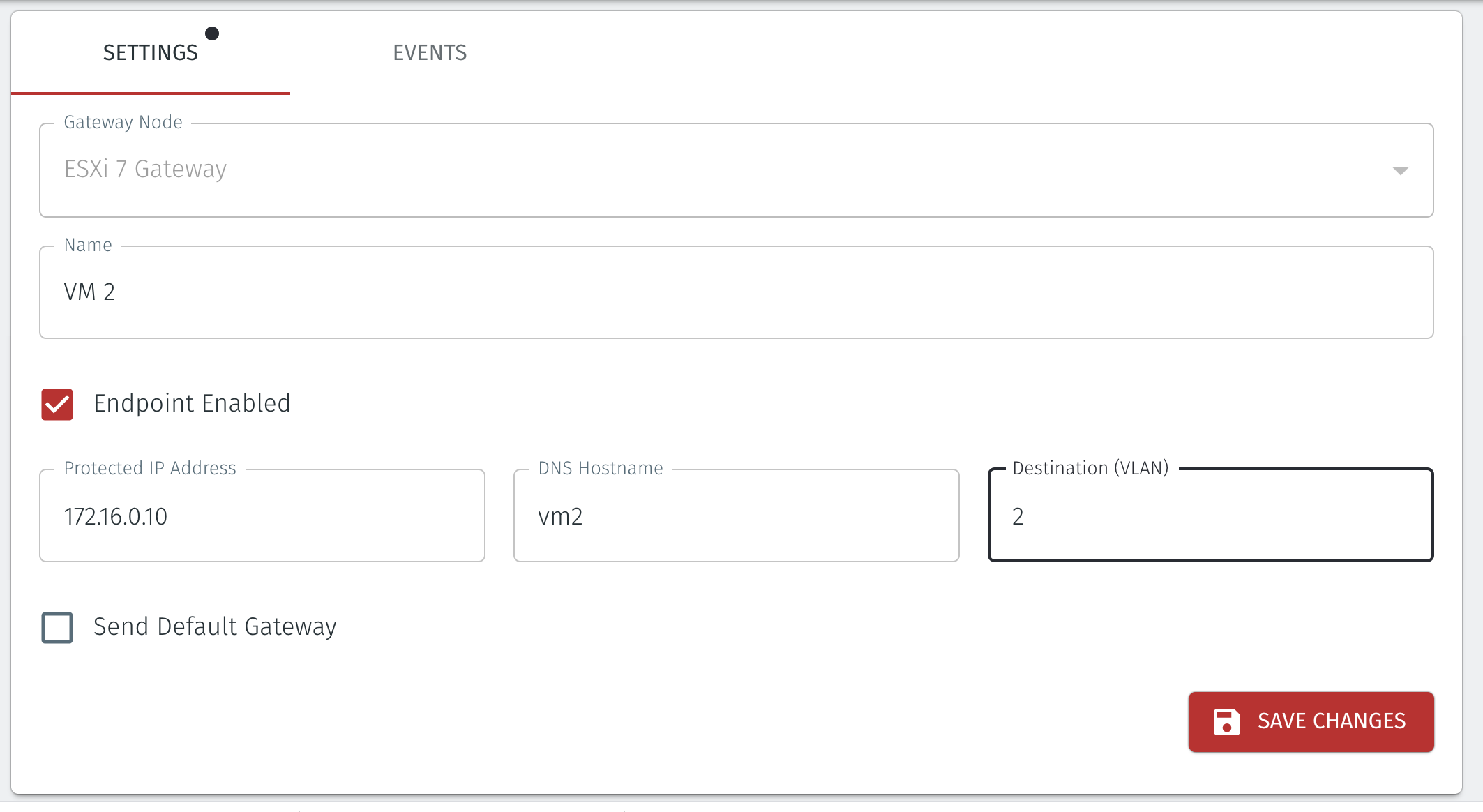Screen dimensions: 1483x812
Task: Switch to the Settings tab
Action: pos(151,53)
